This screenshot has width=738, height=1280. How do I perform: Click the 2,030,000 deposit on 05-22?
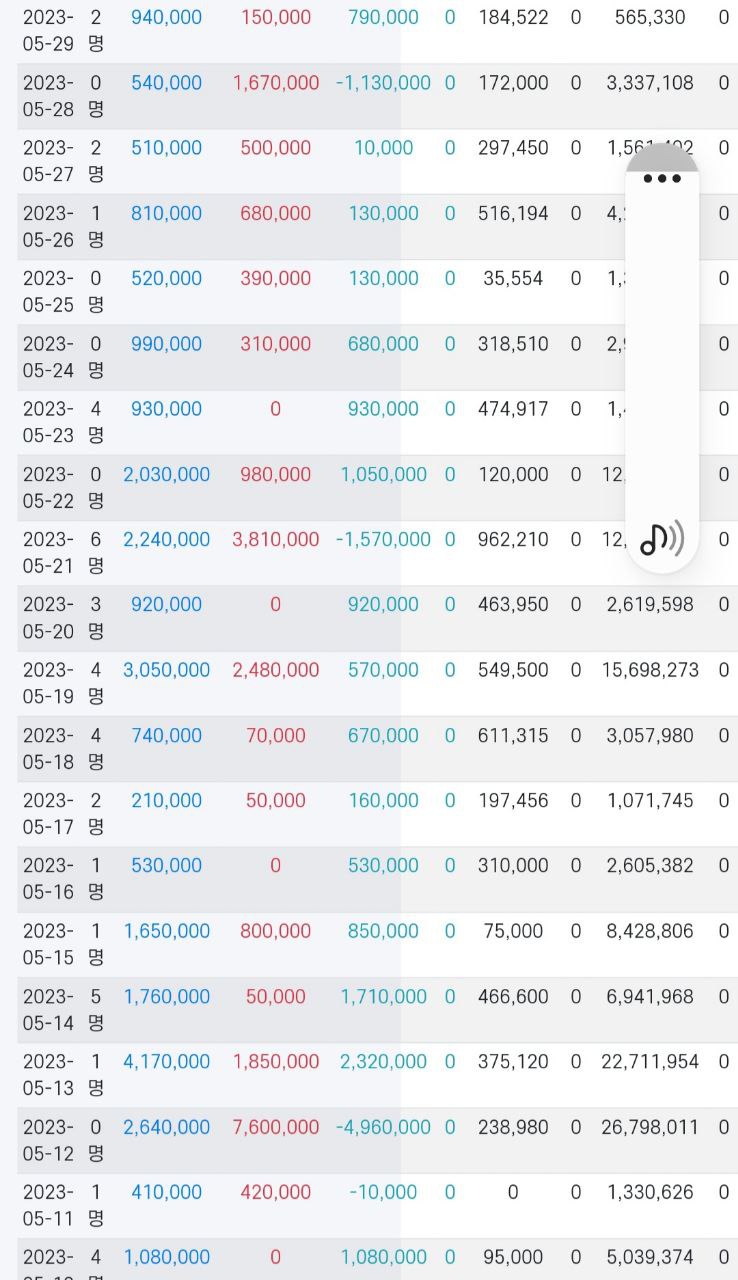pos(167,475)
